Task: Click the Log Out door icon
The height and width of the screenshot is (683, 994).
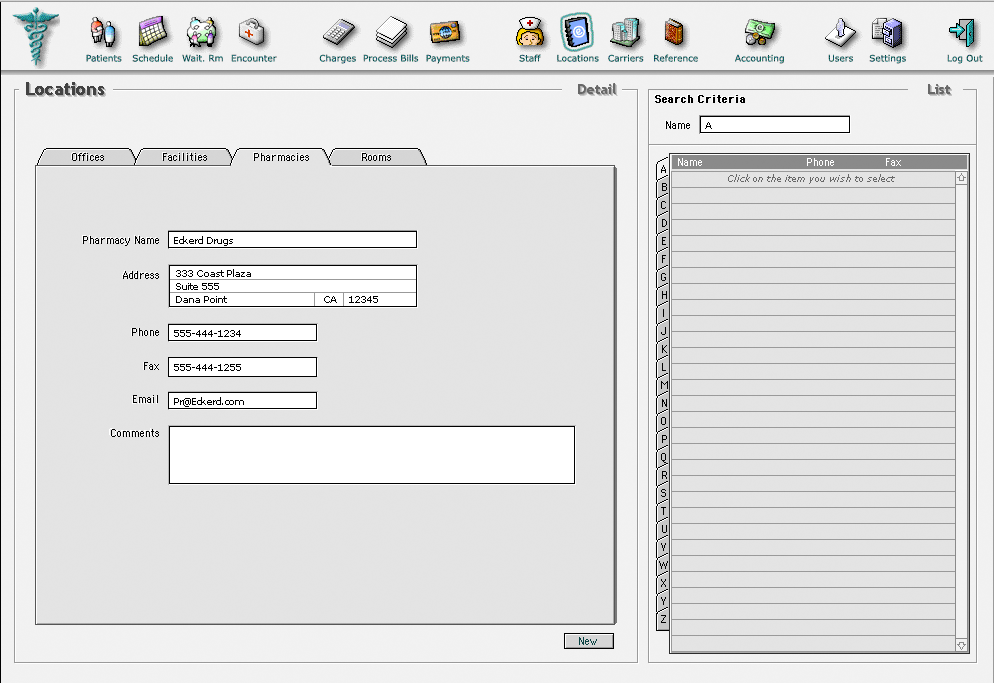Action: 962,33
